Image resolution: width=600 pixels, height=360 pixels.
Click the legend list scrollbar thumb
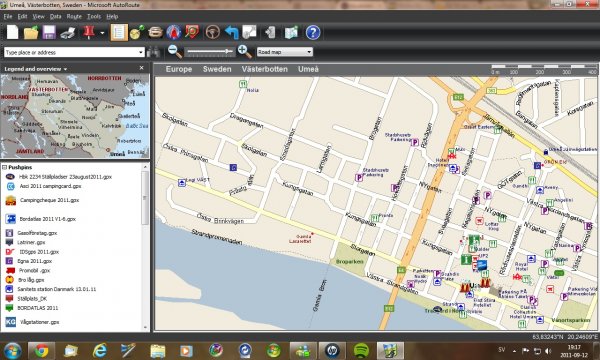pos(145,198)
